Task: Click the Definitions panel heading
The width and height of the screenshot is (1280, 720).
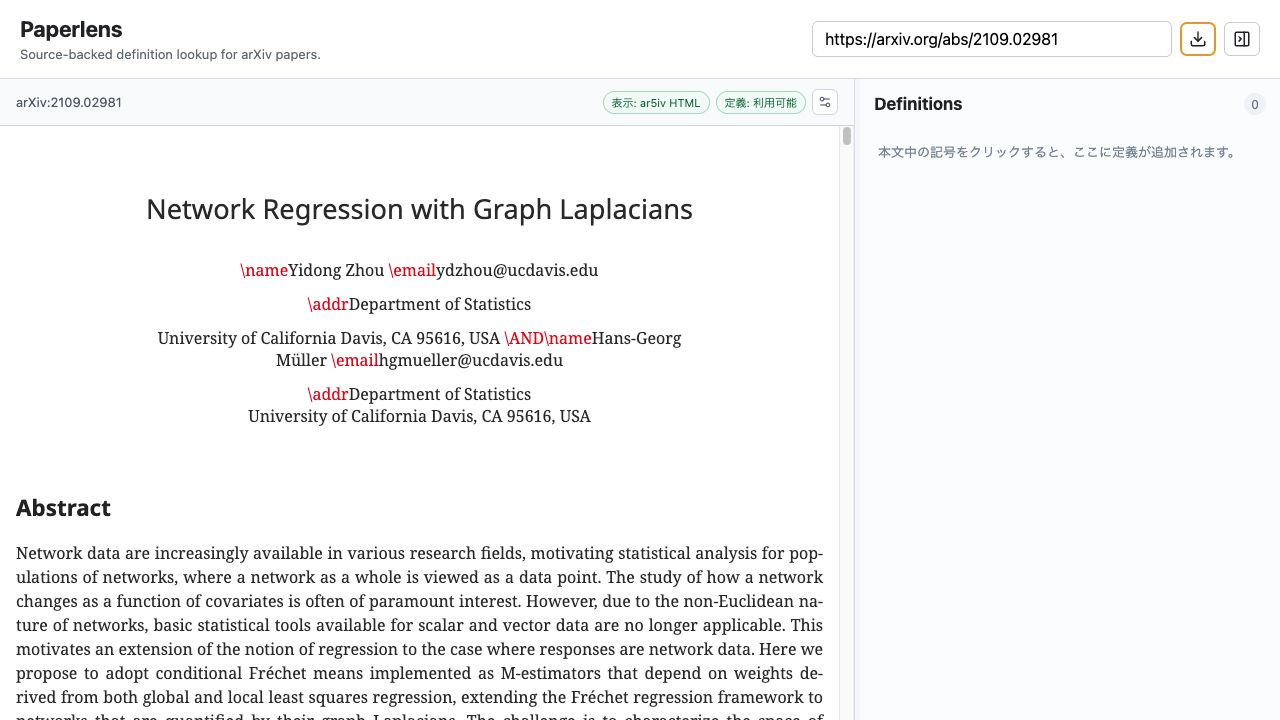Action: point(918,104)
